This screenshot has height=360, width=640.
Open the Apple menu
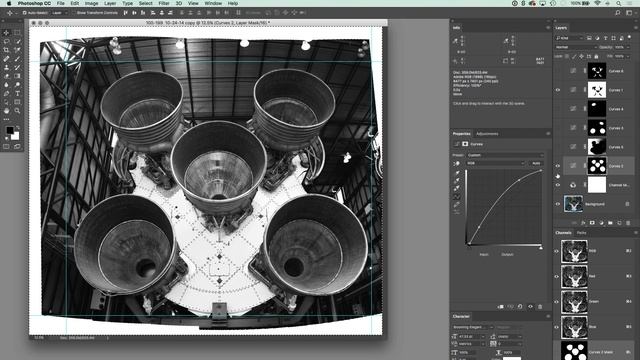coord(9,3)
